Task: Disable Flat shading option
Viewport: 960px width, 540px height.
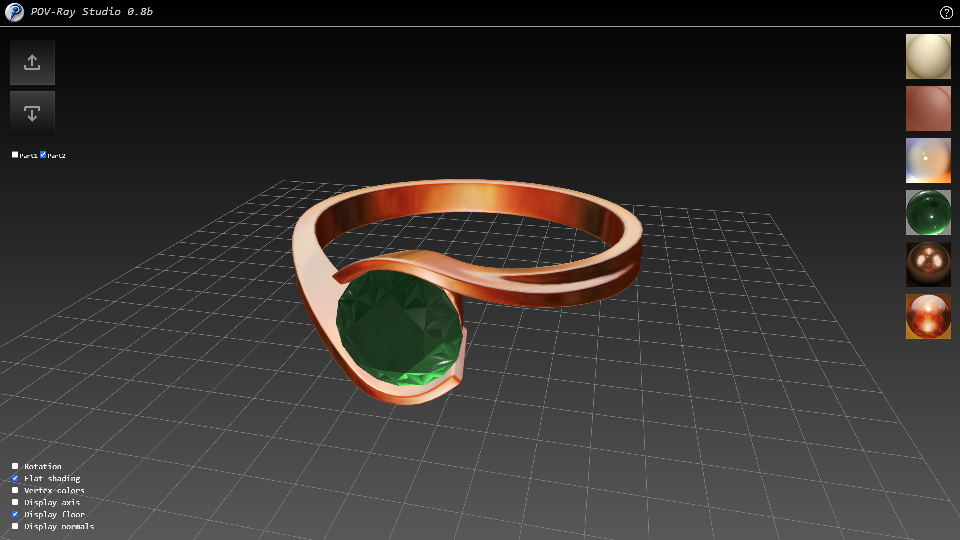Action: 15,479
